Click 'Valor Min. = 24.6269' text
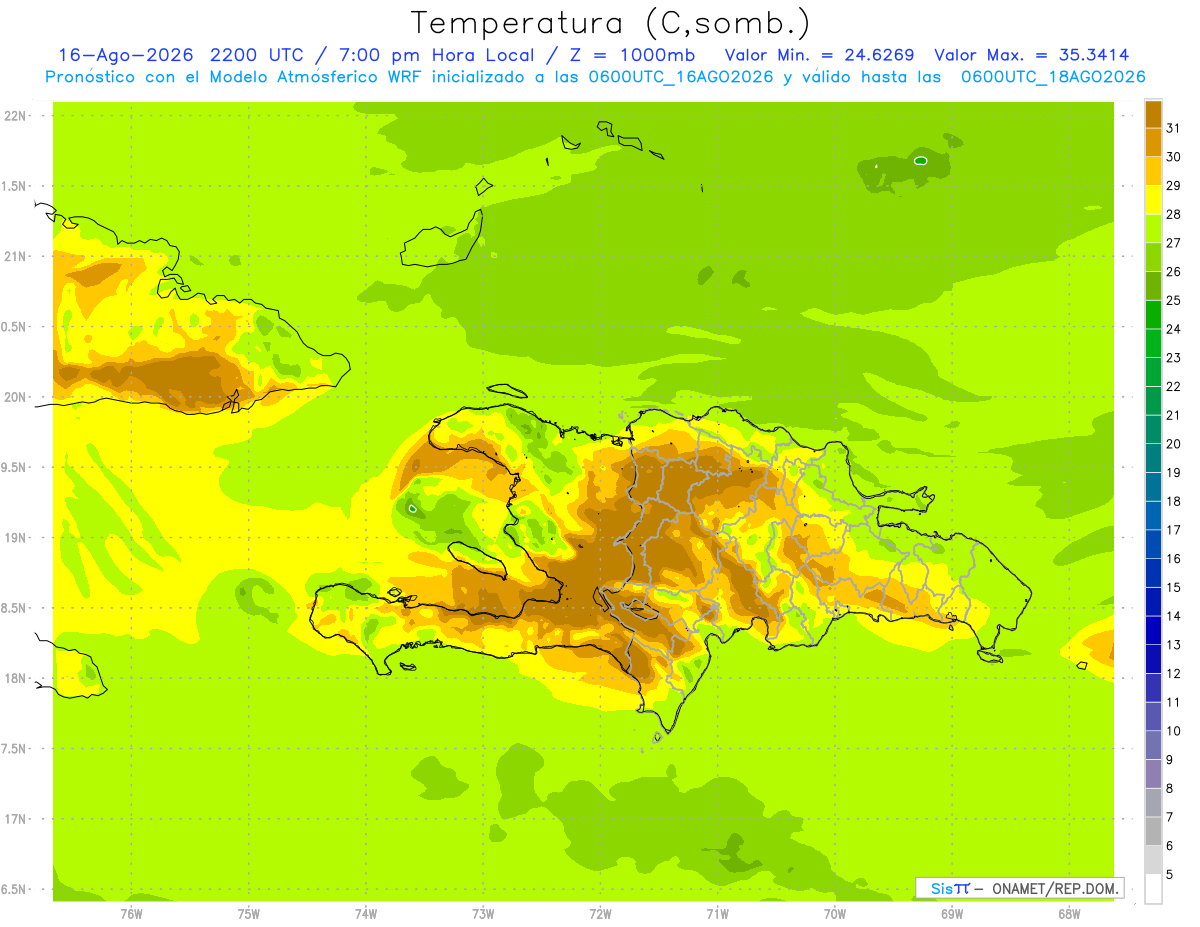Image resolution: width=1200 pixels, height=927 pixels. coord(819,55)
